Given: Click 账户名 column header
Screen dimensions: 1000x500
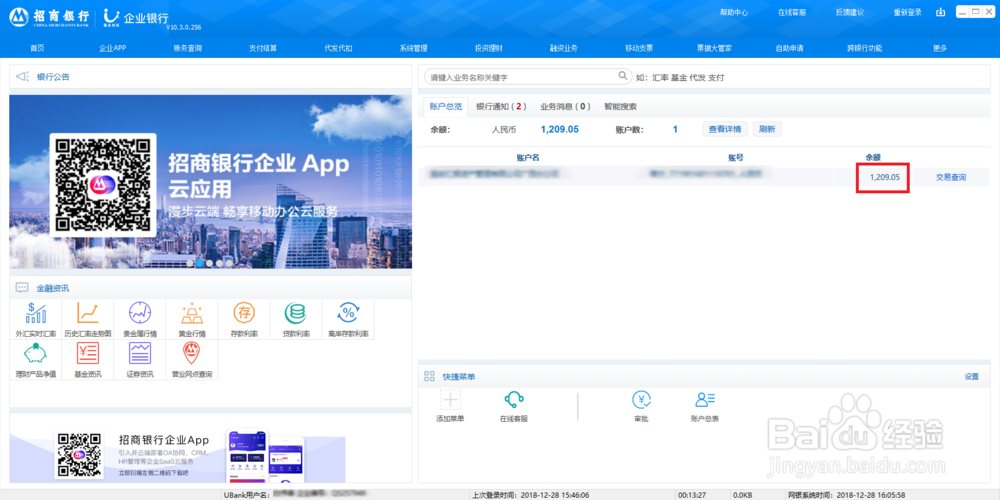Looking at the screenshot, I should coord(528,157).
